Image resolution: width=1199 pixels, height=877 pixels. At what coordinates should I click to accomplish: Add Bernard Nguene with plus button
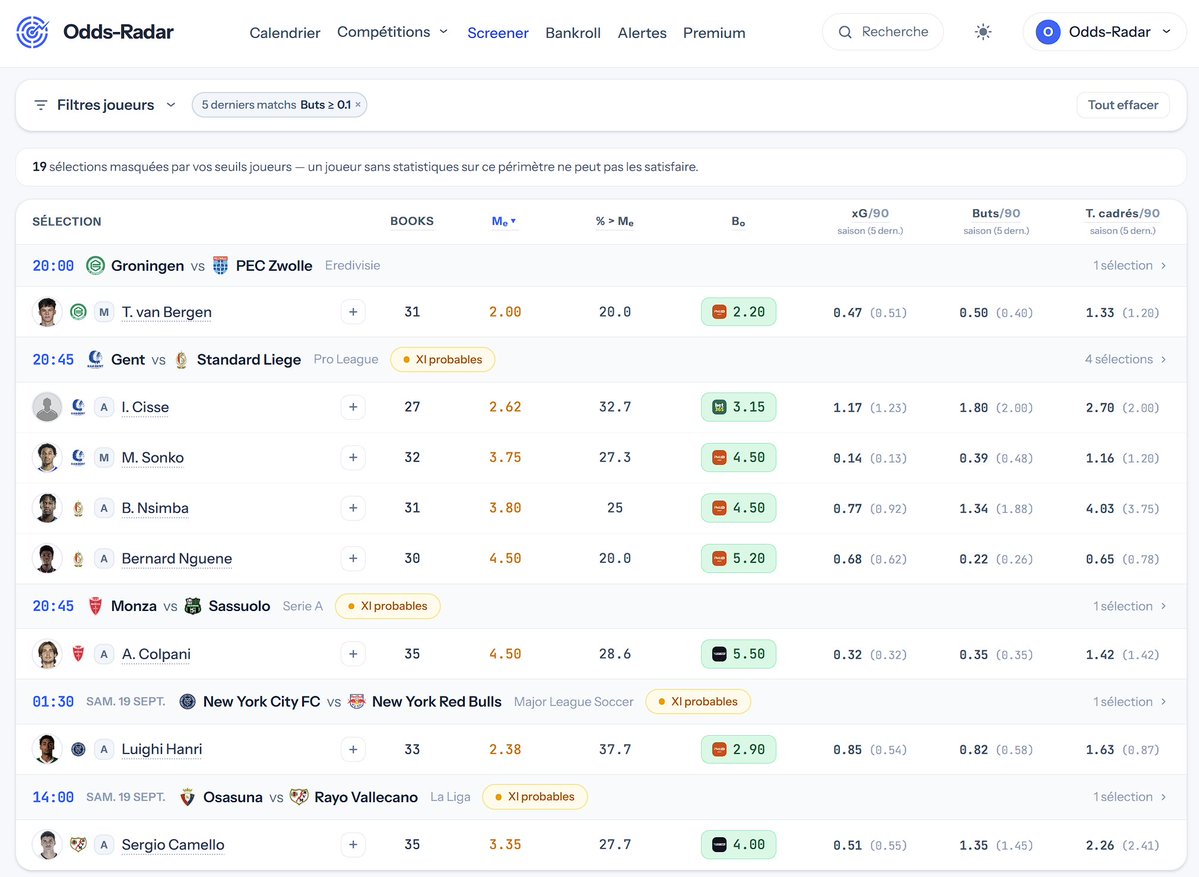(353, 558)
